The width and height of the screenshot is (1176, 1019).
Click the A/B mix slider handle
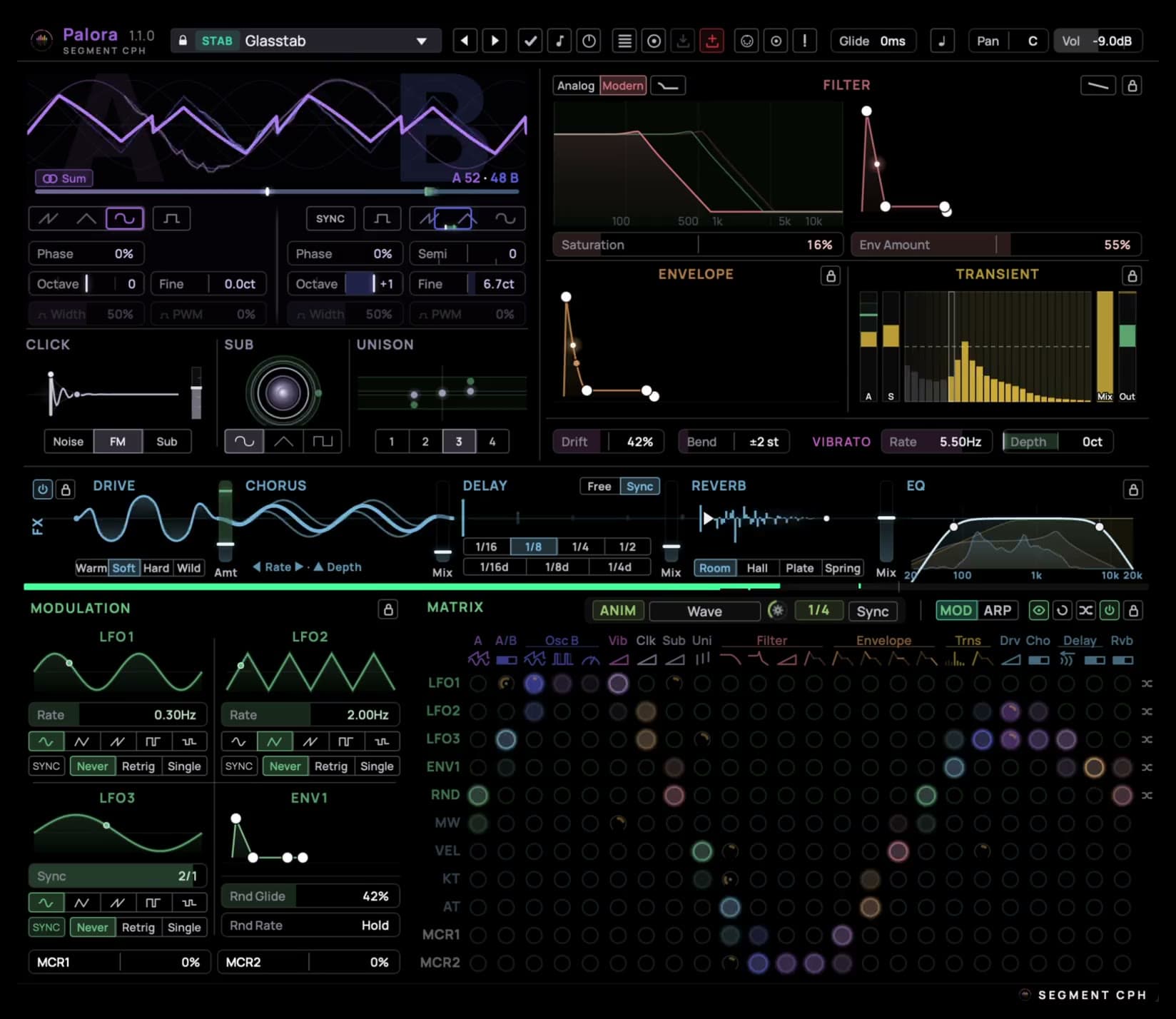(x=268, y=192)
